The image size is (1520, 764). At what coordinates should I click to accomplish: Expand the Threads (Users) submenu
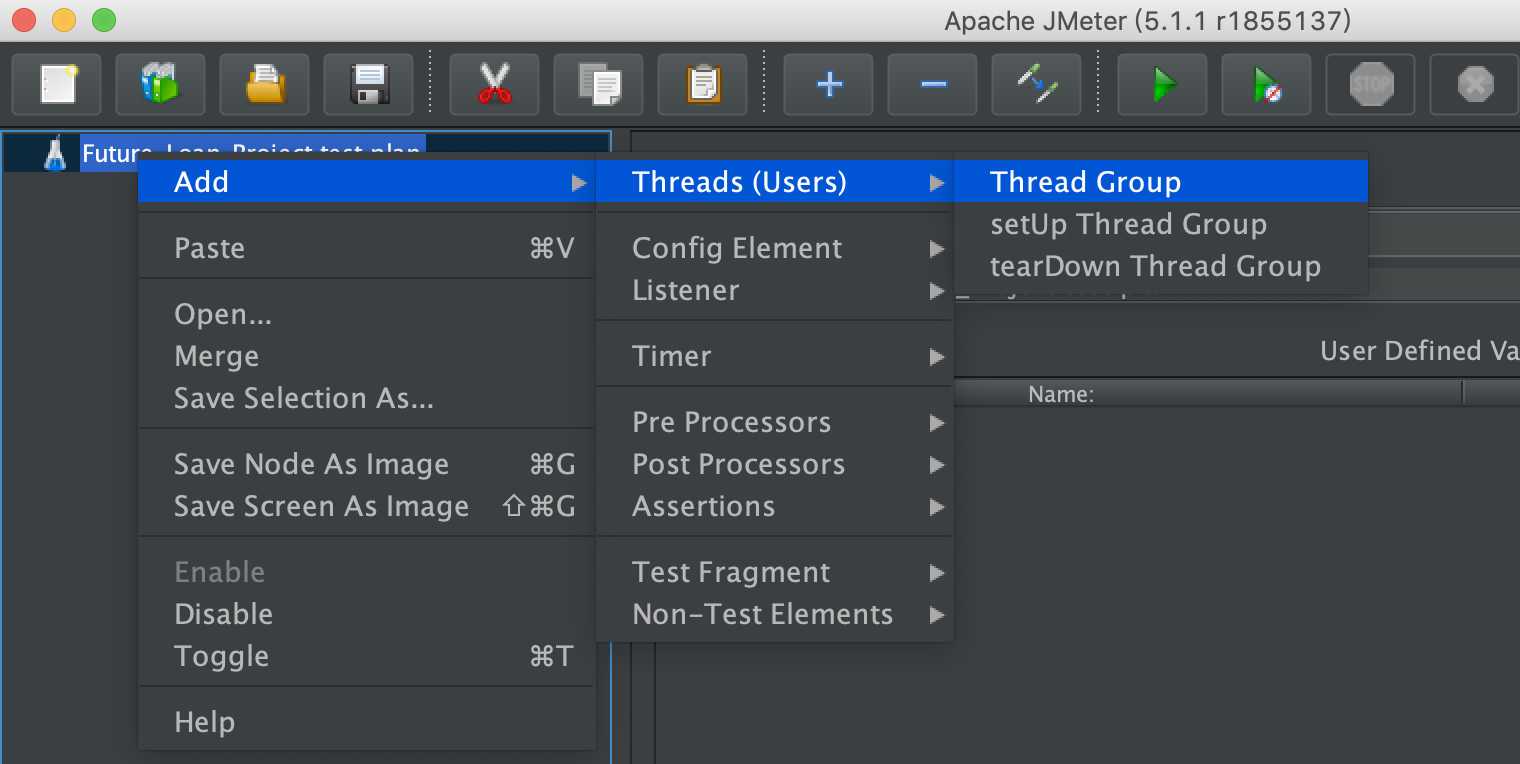point(775,182)
